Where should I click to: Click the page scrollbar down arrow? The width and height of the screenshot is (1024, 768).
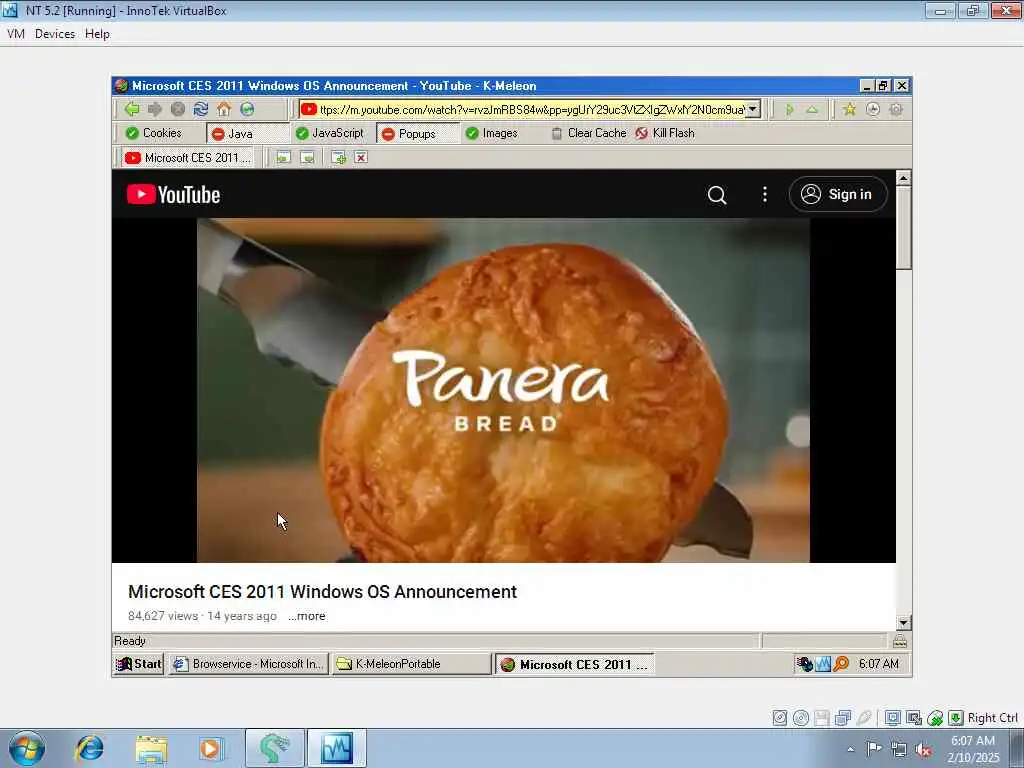[x=903, y=622]
